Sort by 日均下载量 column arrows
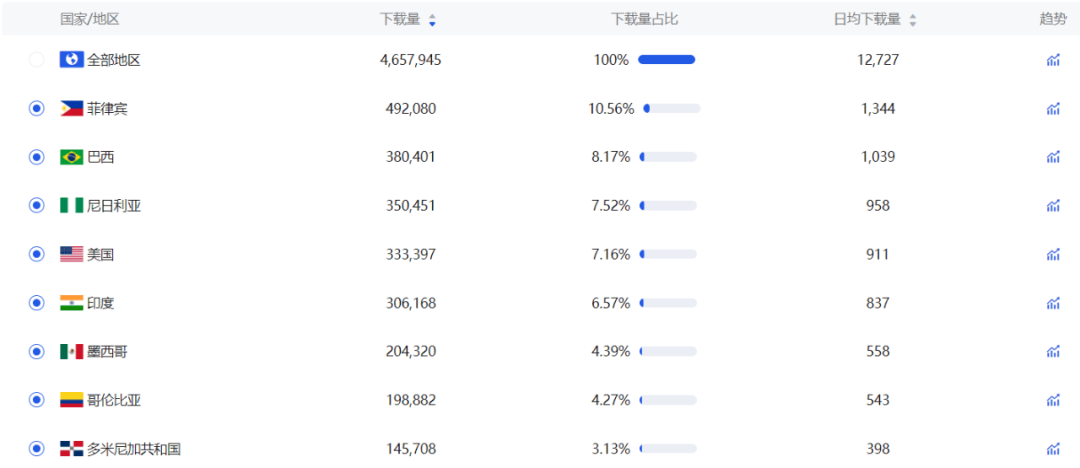Image resolution: width=1080 pixels, height=468 pixels. tap(913, 20)
